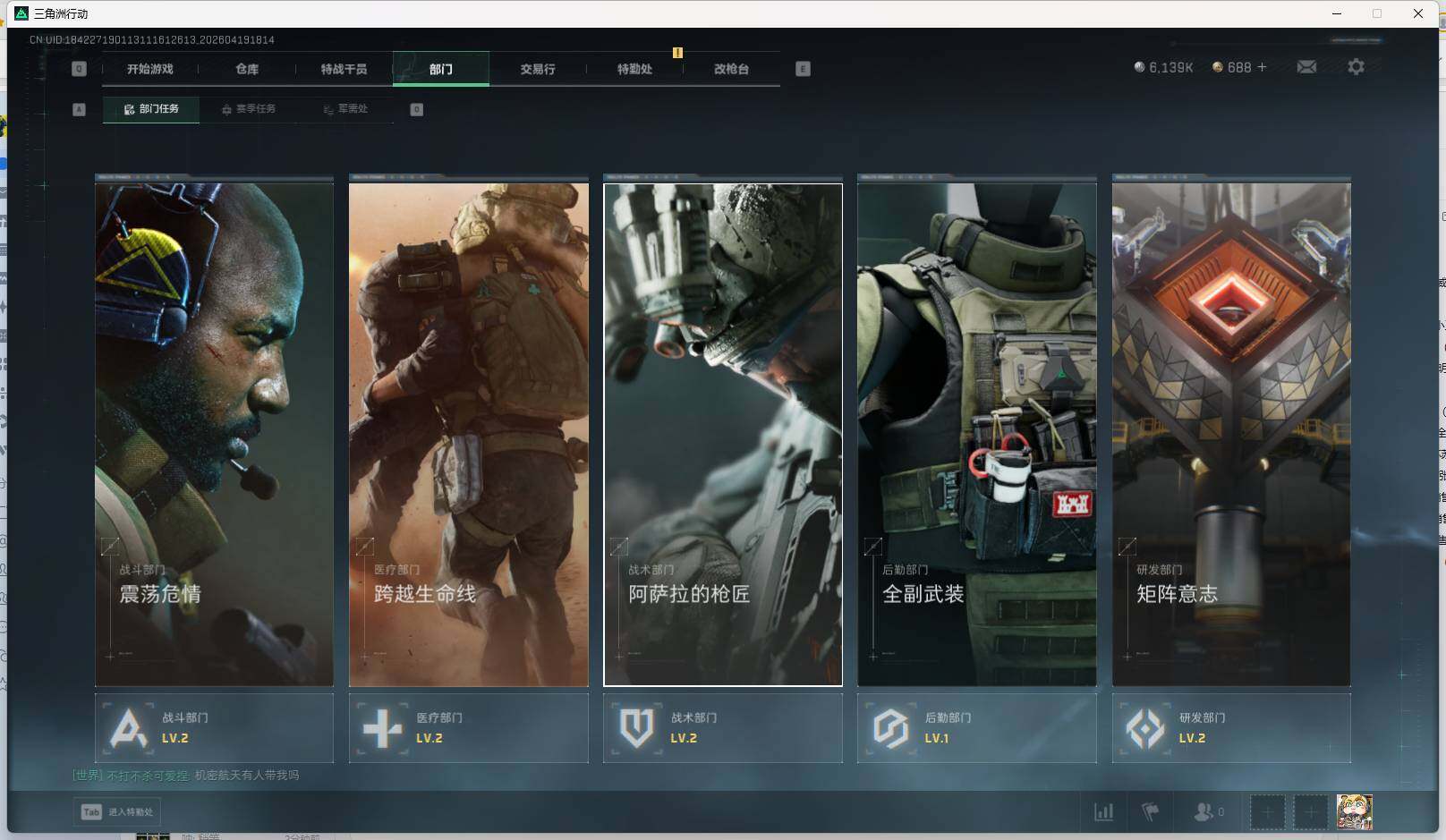
Task: Open the statistics bar chart icon
Action: click(x=1104, y=812)
